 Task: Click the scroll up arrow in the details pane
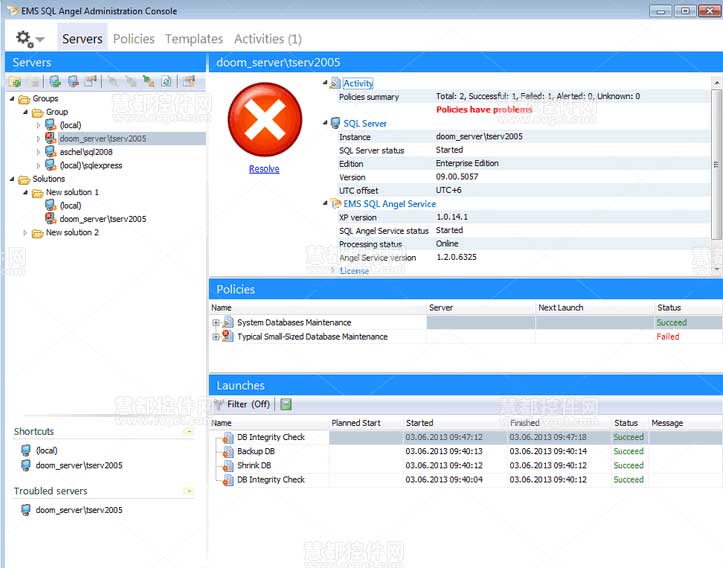coord(717,83)
